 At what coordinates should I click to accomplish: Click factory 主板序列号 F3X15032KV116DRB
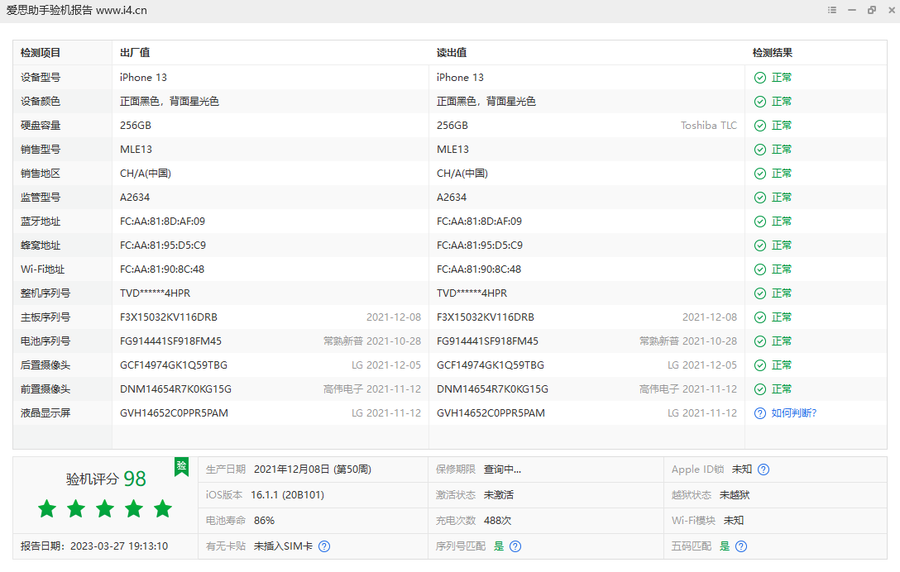tap(168, 317)
